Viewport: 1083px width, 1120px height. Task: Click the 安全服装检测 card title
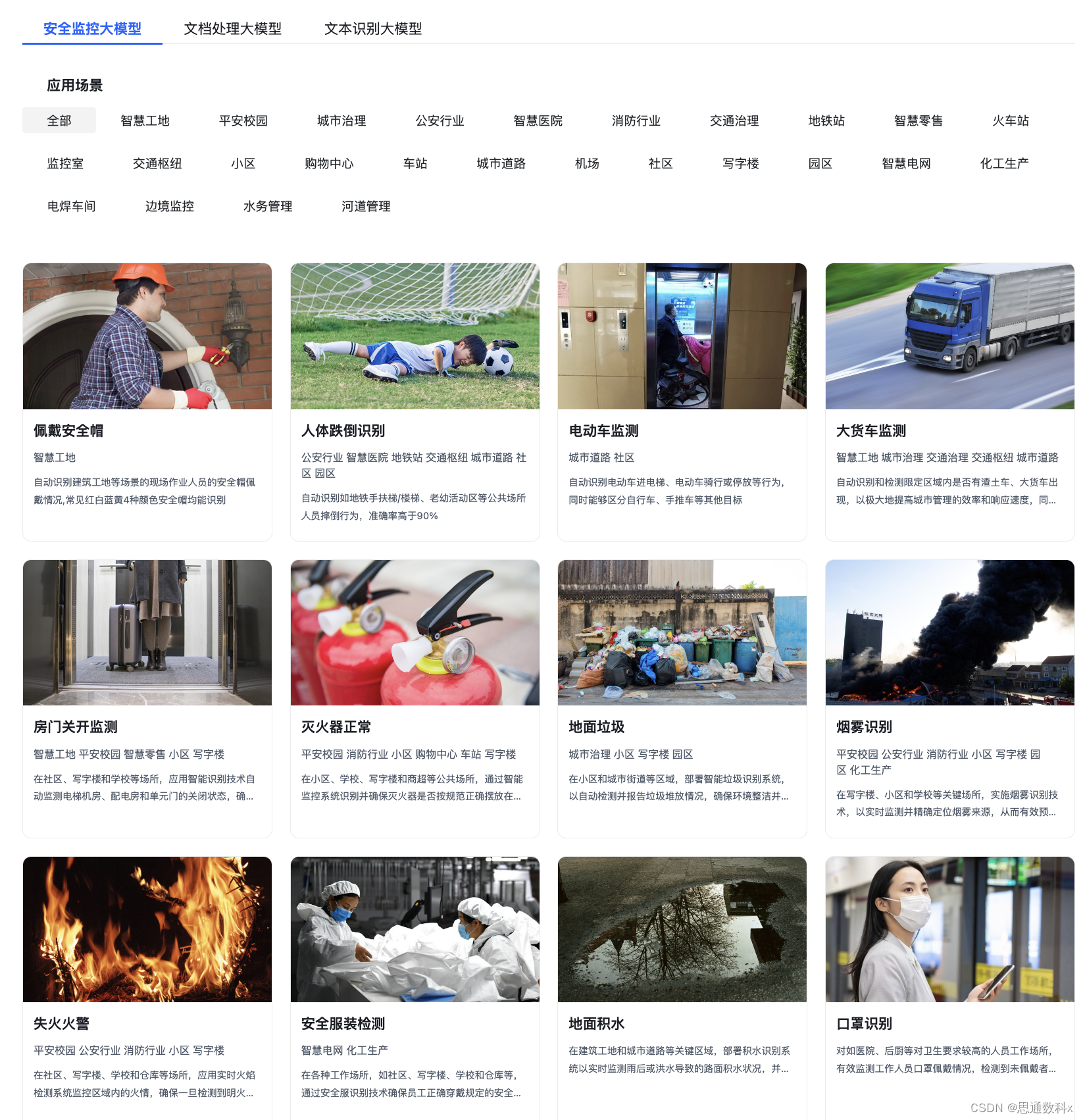[x=343, y=1024]
